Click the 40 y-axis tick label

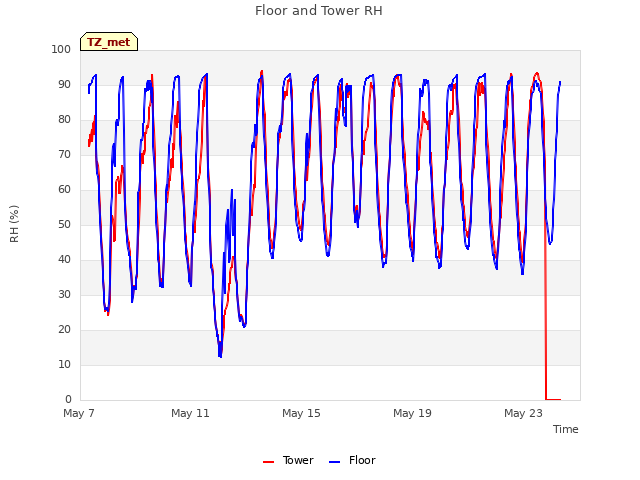pos(64,260)
